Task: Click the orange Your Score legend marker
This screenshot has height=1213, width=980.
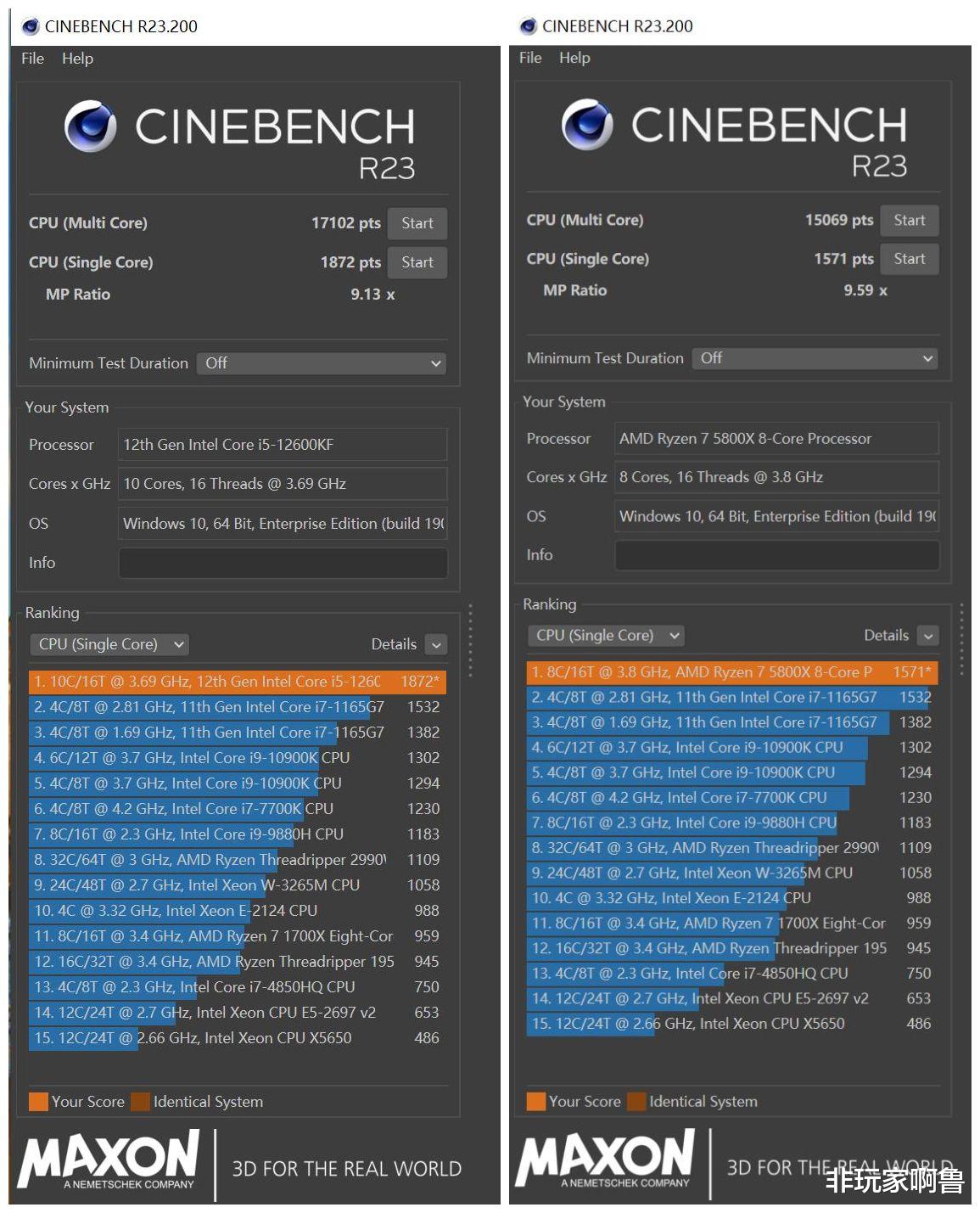Action: [37, 1101]
